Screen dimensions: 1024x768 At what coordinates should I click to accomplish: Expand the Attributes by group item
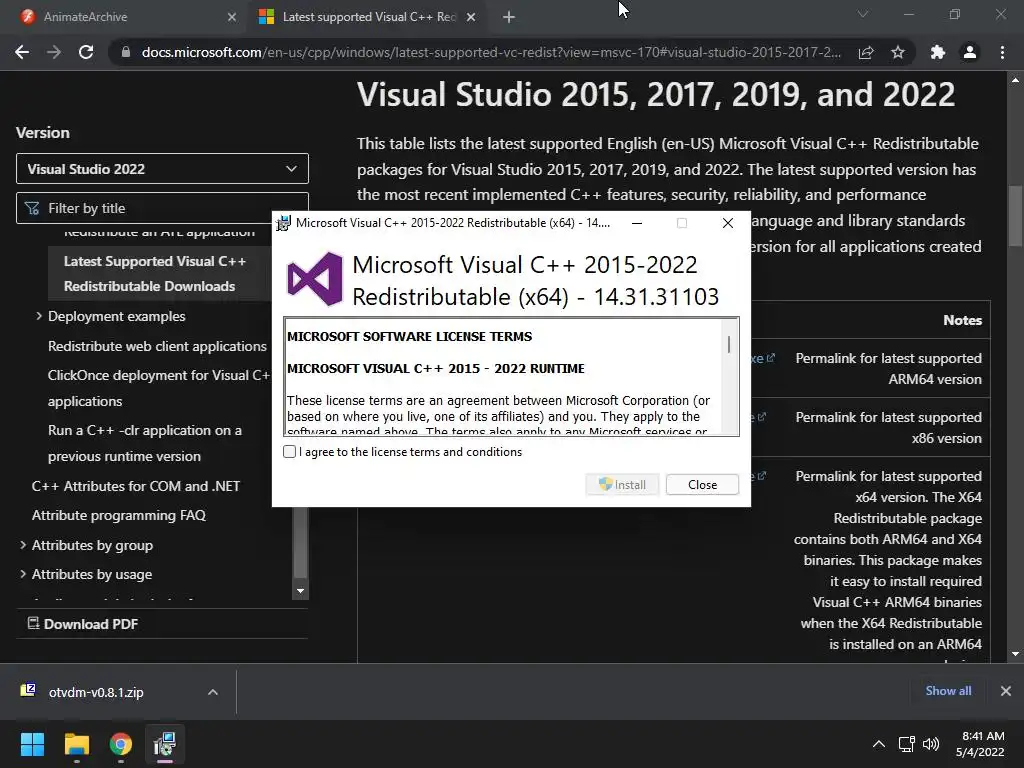23,545
